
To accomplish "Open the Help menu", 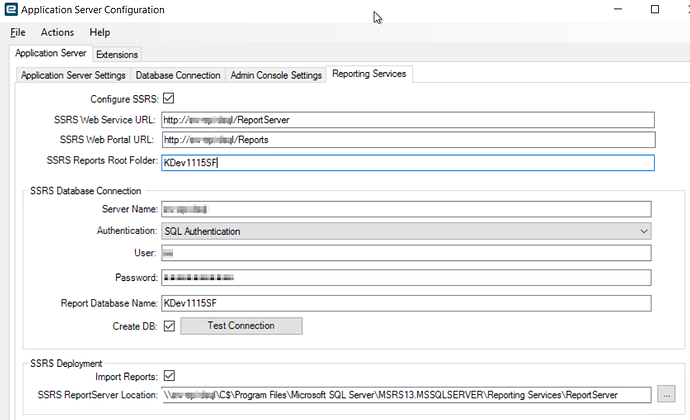I will [99, 33].
